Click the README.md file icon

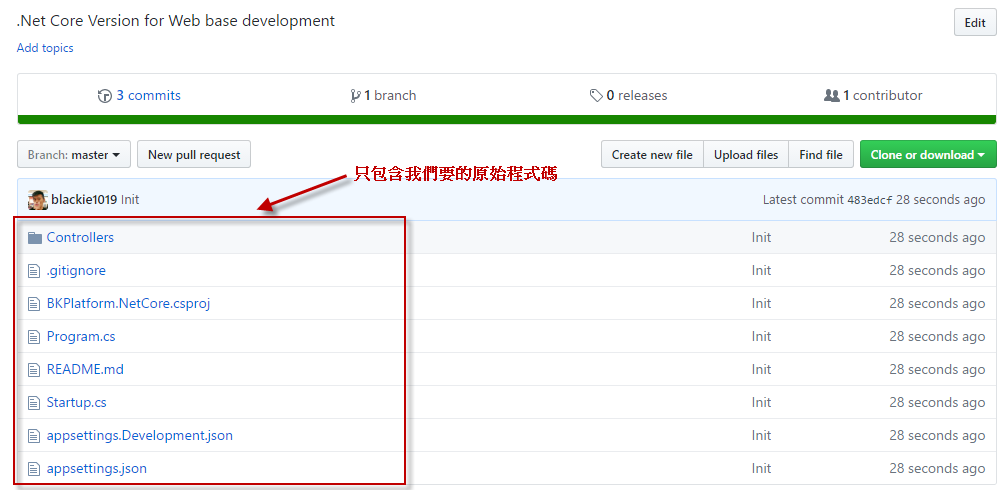click(35, 370)
